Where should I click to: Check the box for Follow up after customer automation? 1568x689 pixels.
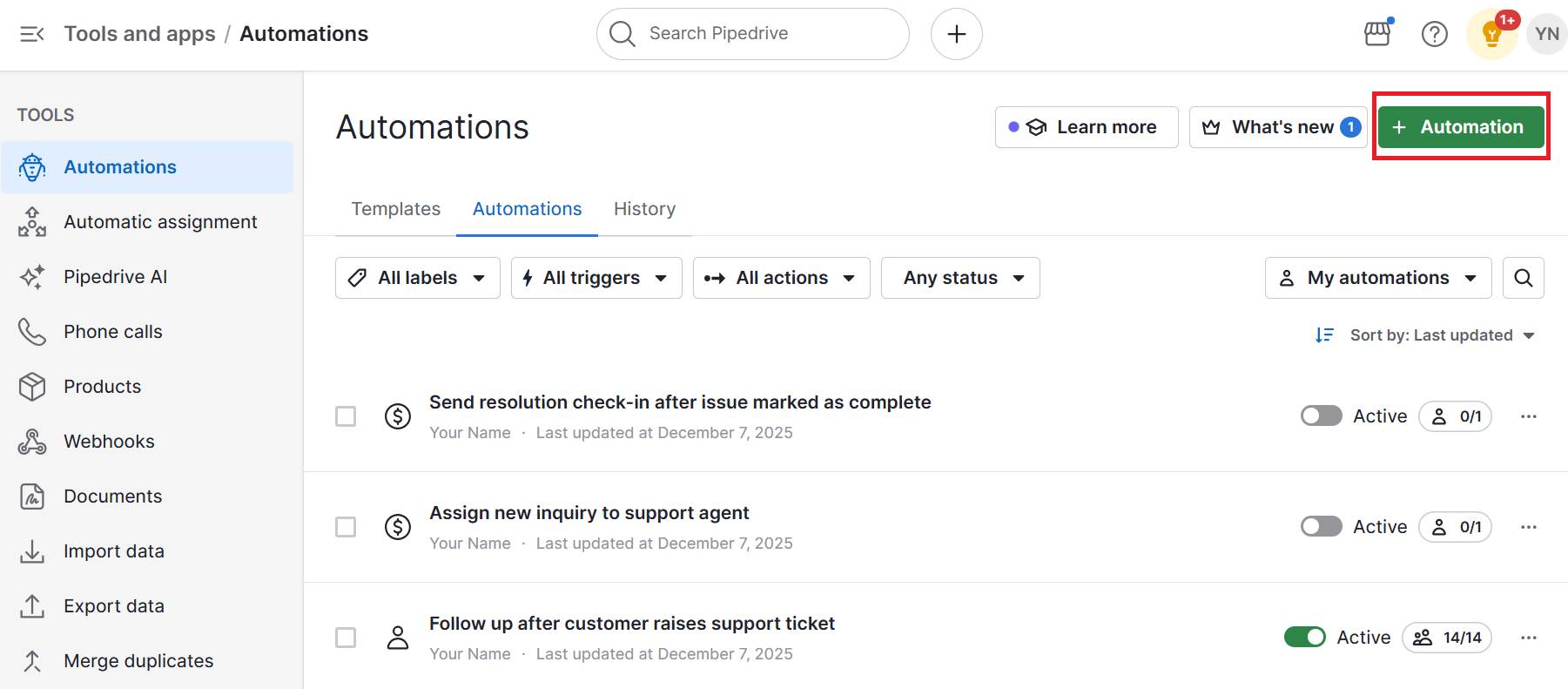click(346, 638)
